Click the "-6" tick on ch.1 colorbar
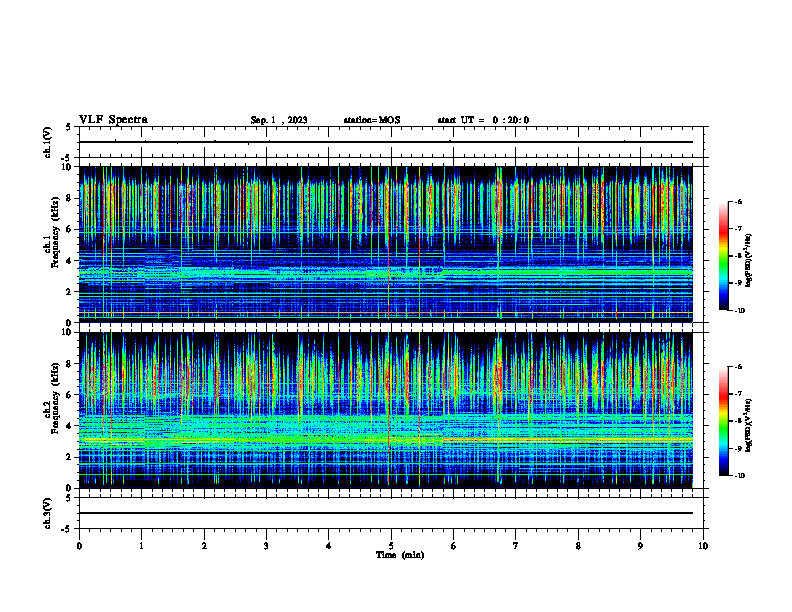The width and height of the screenshot is (792, 612). coord(738,202)
